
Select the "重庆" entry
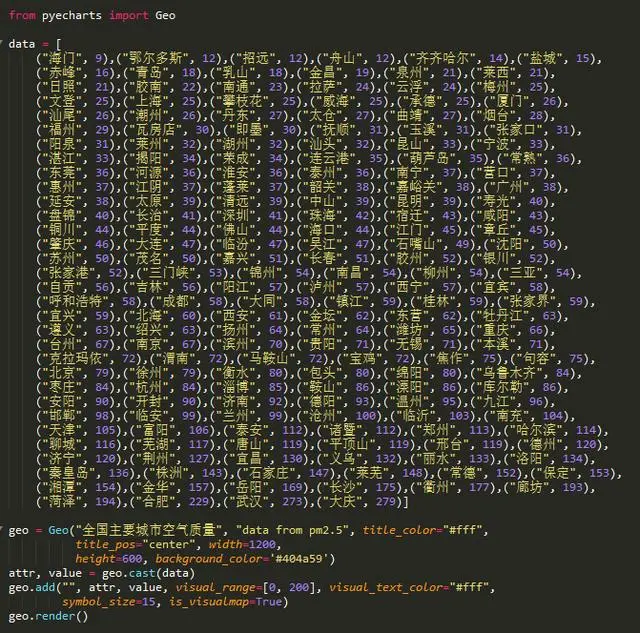496,330
